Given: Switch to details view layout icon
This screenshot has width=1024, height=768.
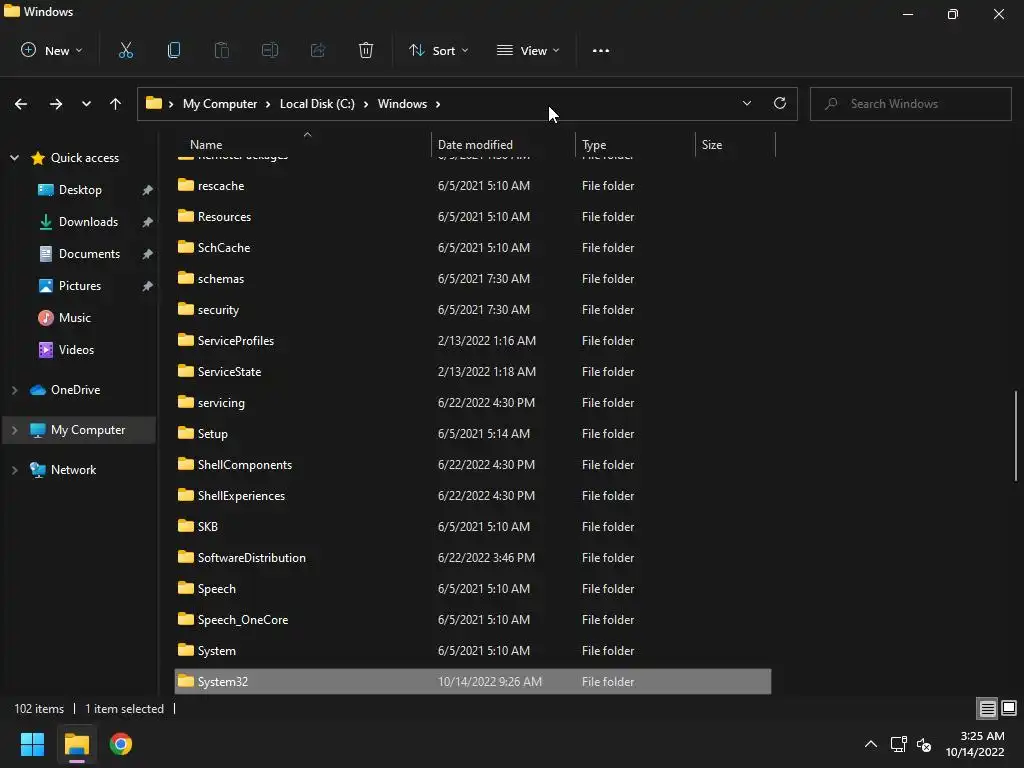Looking at the screenshot, I should coord(987,708).
